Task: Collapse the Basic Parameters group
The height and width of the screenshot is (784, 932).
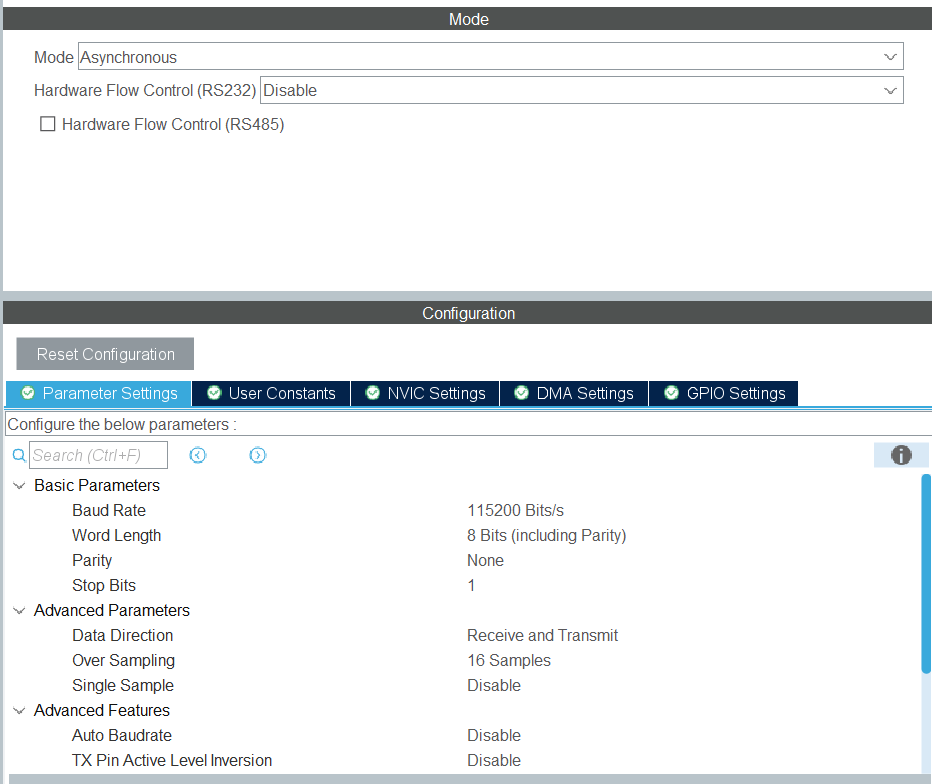Action: [19, 486]
